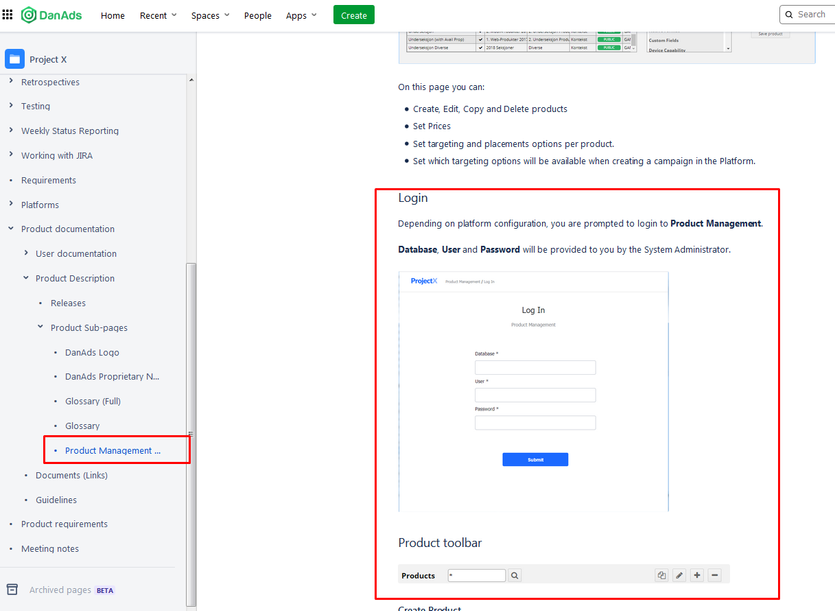Open the Apps dropdown menu
The width and height of the screenshot is (835, 611).
pyautogui.click(x=301, y=15)
